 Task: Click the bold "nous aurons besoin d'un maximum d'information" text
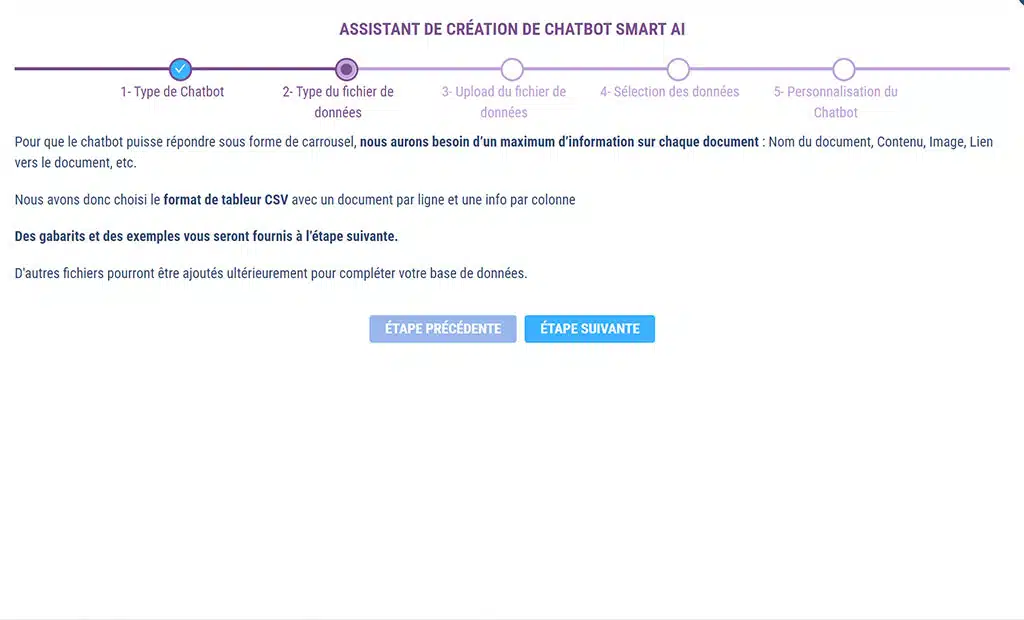pos(559,142)
